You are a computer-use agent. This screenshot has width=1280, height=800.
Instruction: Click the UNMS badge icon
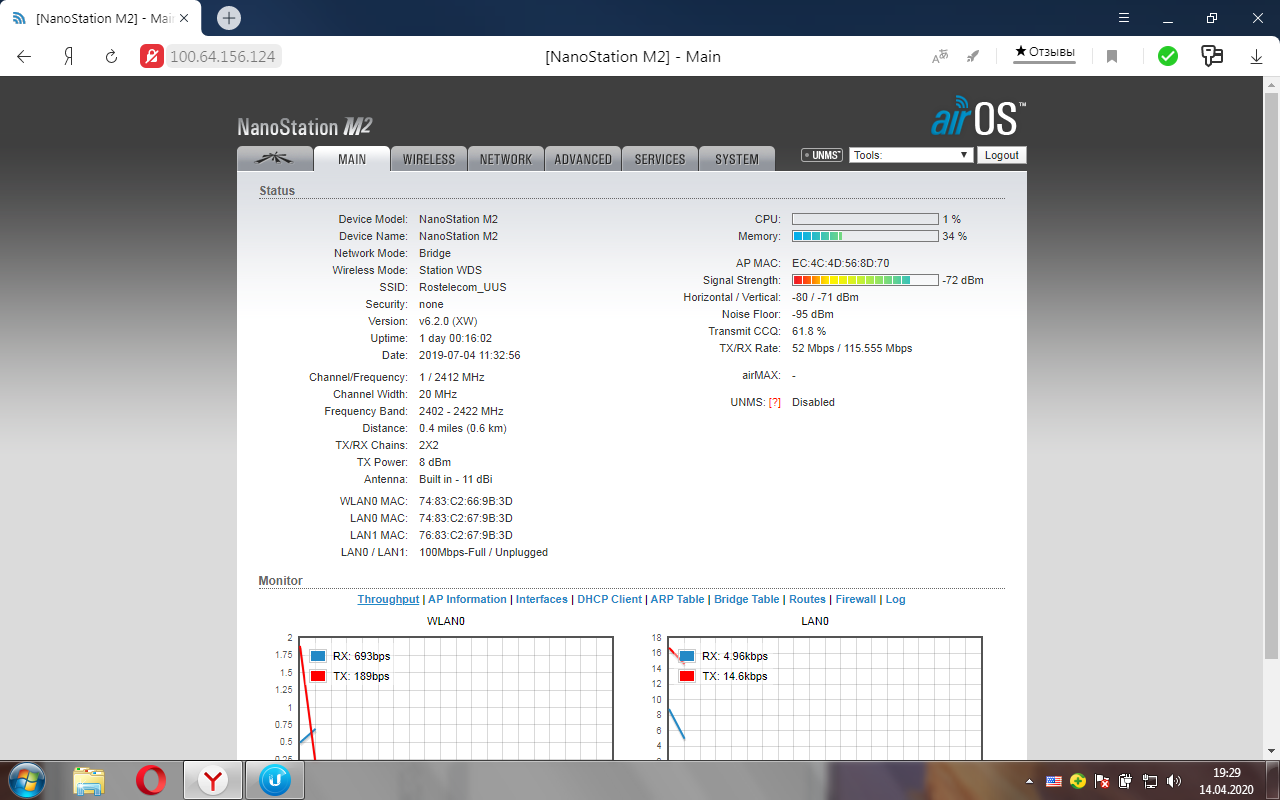pyautogui.click(x=822, y=155)
